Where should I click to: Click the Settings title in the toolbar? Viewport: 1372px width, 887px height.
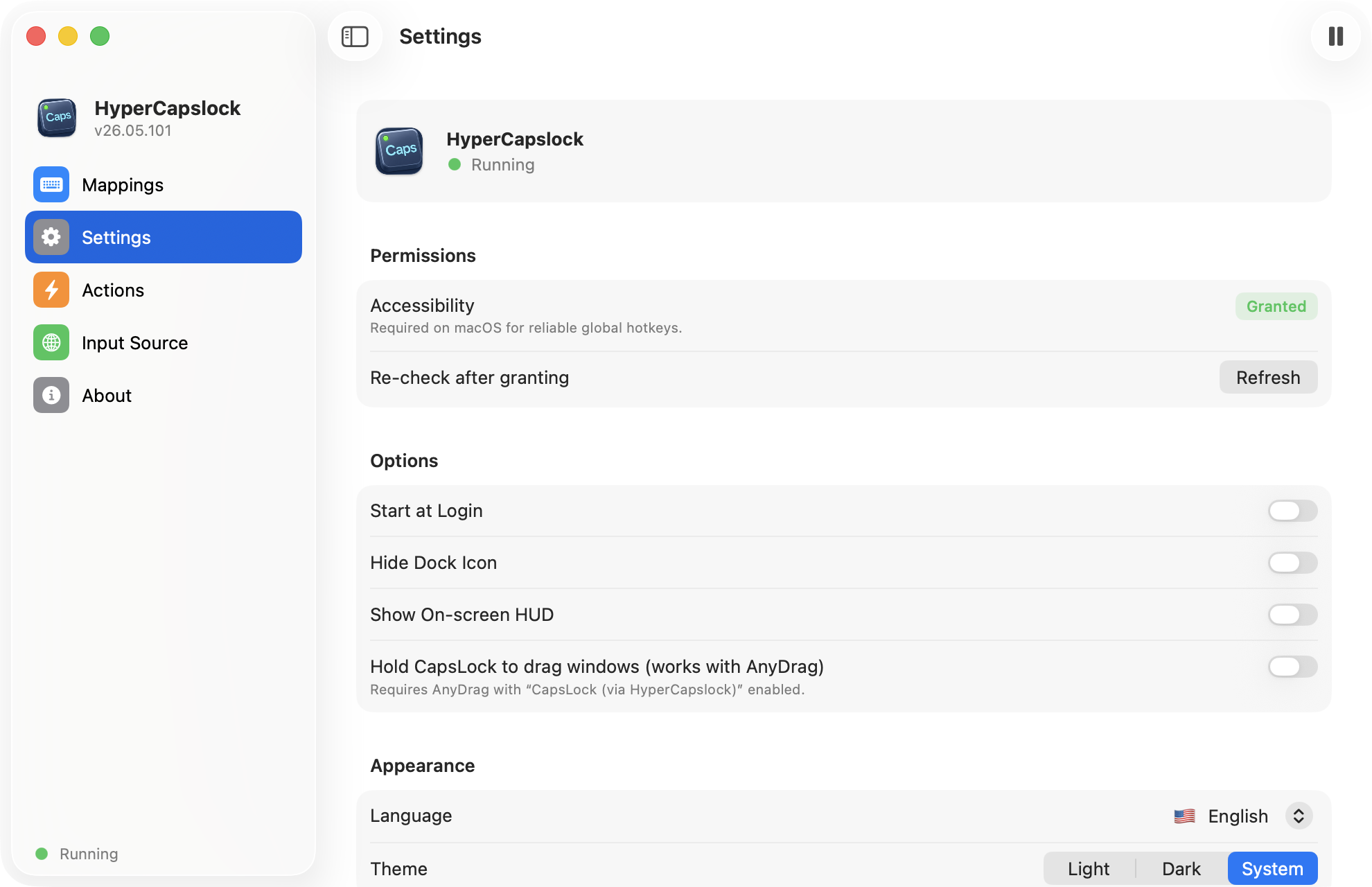[440, 36]
